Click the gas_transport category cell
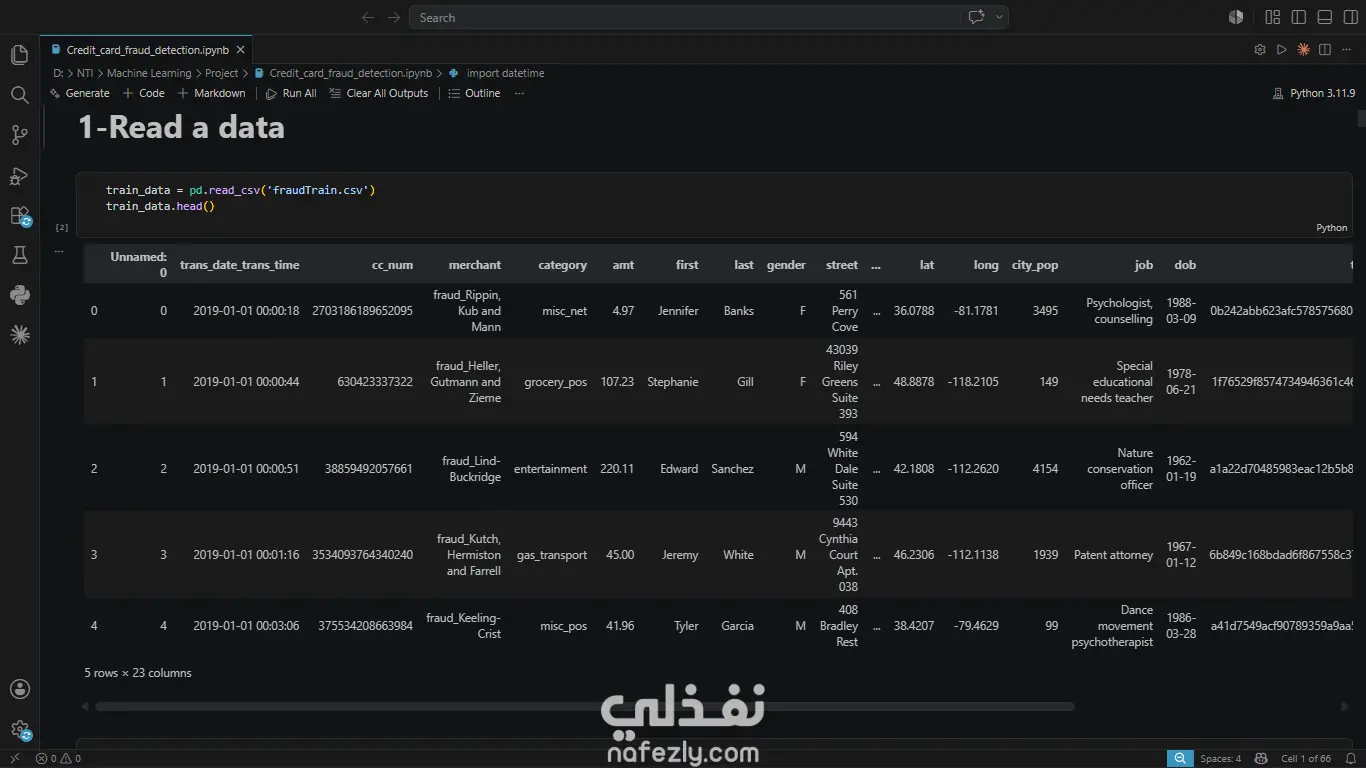 [x=552, y=555]
